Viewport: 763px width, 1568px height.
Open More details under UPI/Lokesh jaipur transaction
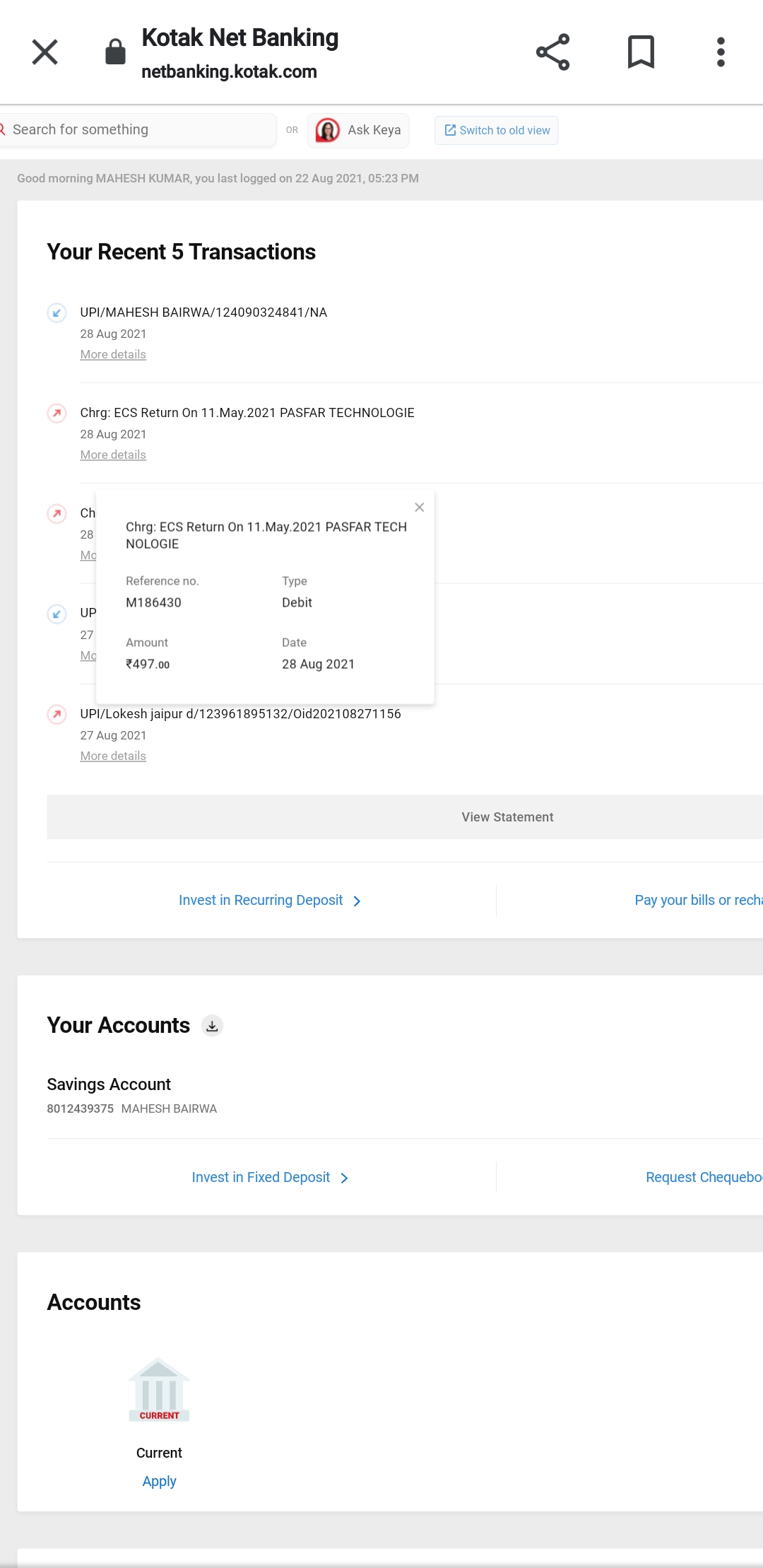pos(113,756)
